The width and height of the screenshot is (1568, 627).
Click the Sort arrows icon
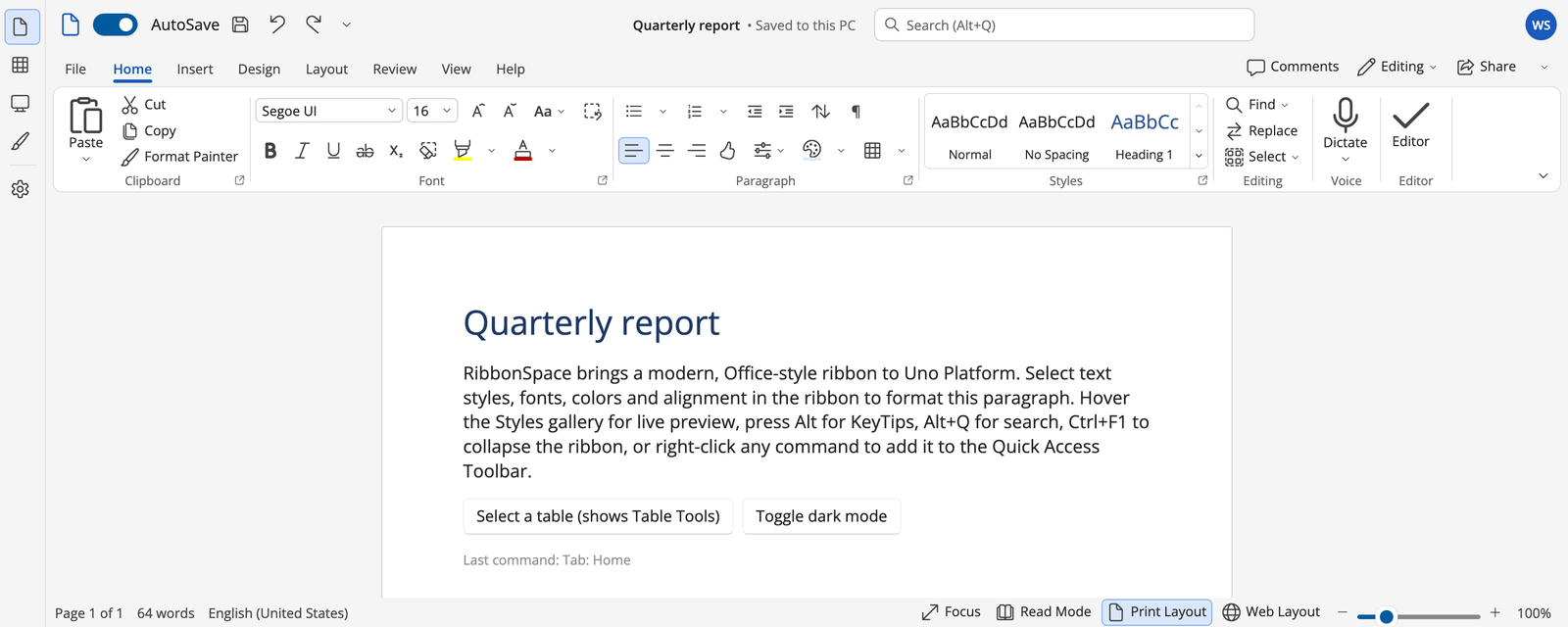tap(821, 111)
